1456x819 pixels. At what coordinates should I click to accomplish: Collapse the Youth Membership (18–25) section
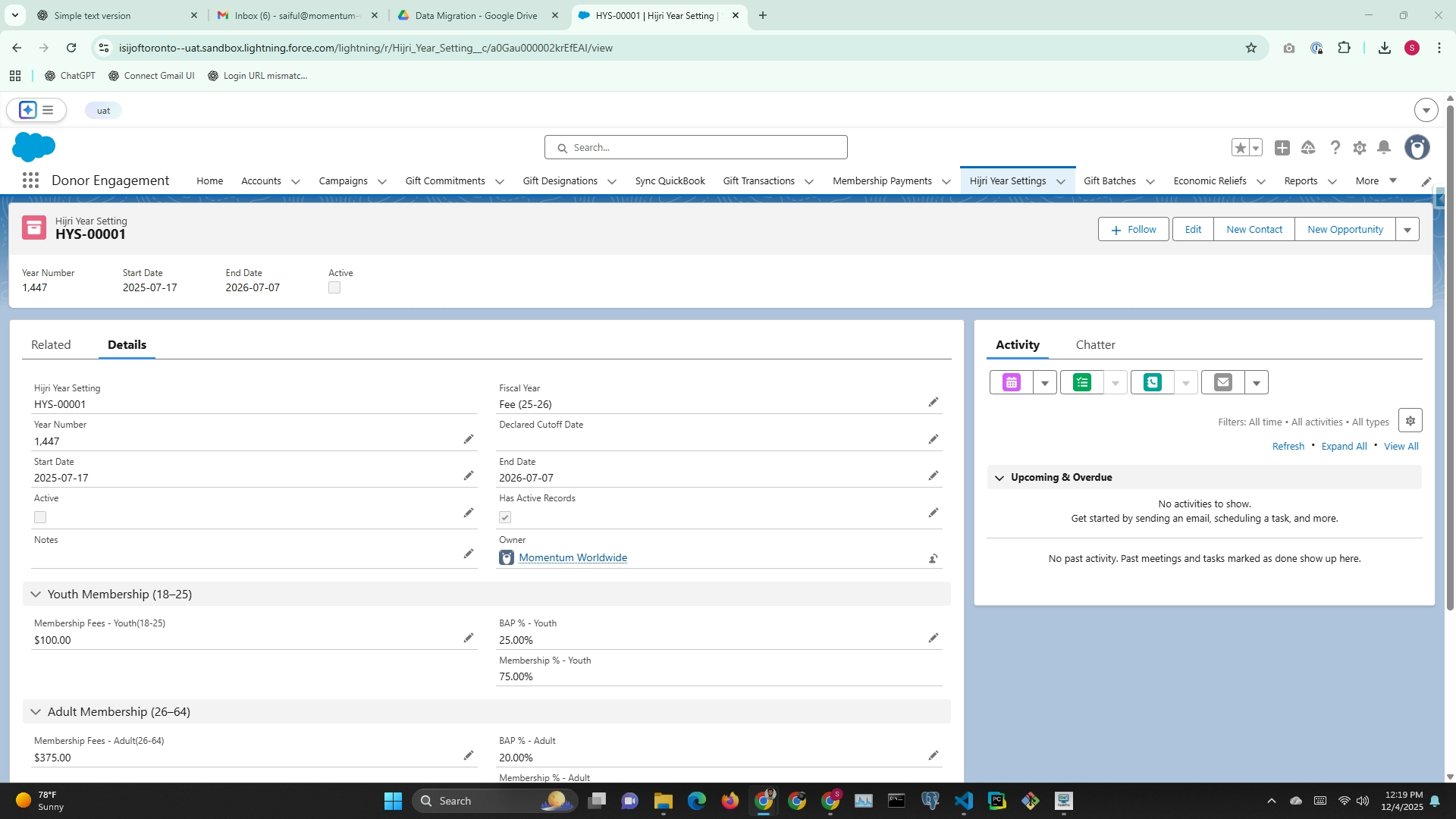point(36,595)
